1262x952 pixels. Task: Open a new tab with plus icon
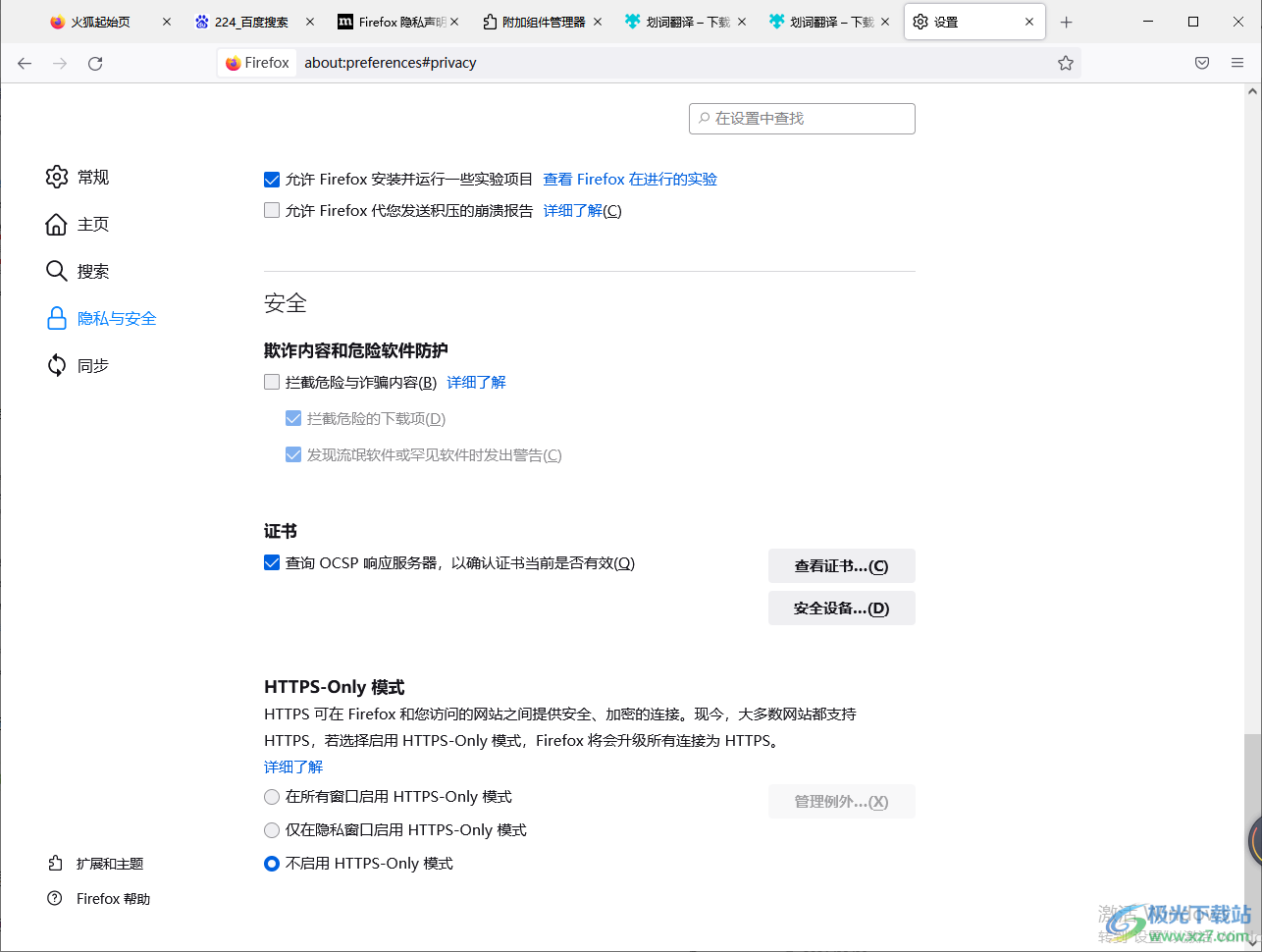coord(1067,22)
